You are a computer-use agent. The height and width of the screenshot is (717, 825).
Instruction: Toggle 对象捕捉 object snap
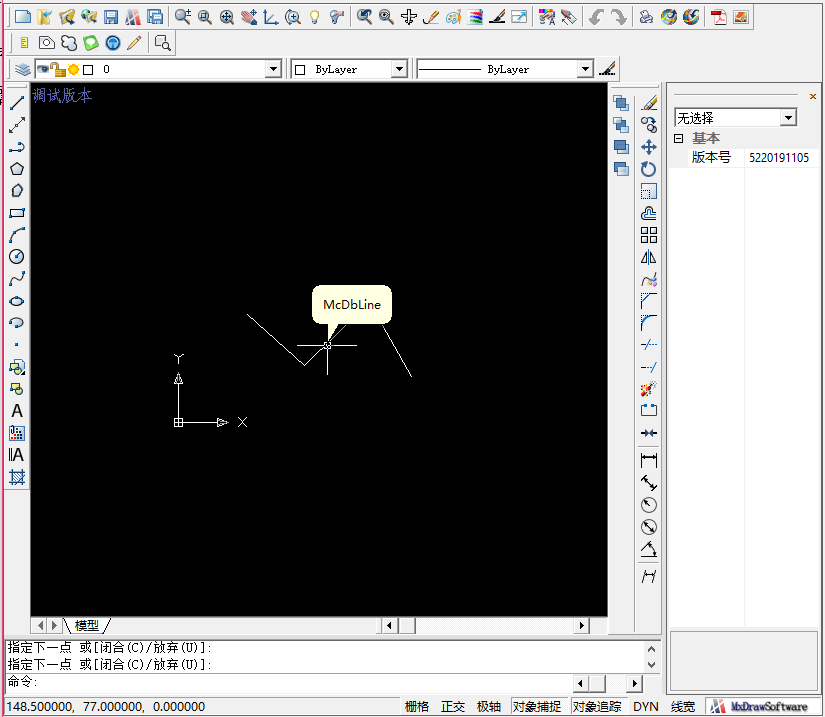point(537,707)
